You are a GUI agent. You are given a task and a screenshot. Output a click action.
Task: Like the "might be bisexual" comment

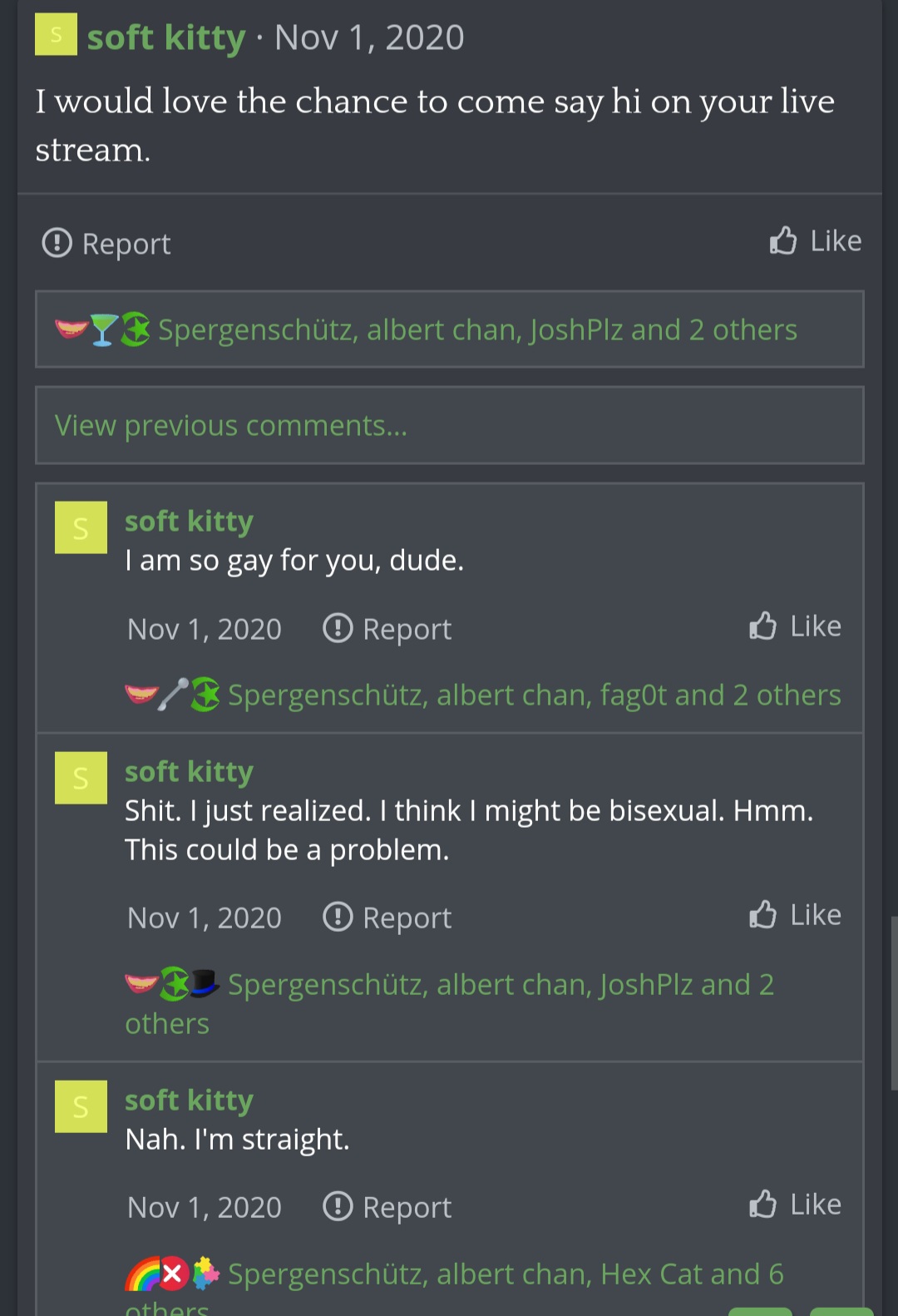(x=795, y=915)
